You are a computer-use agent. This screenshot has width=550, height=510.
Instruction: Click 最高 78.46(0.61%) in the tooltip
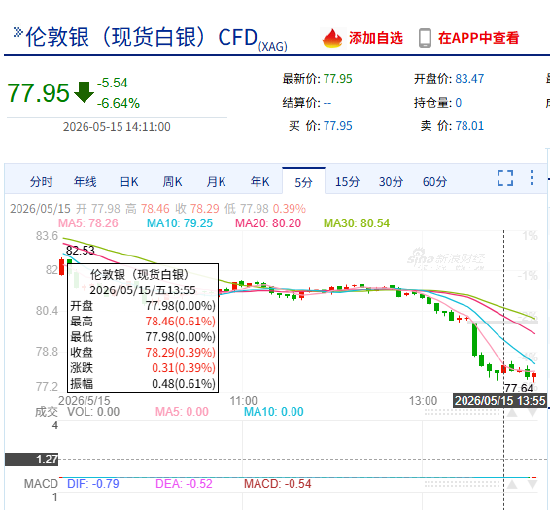[x=143, y=321]
